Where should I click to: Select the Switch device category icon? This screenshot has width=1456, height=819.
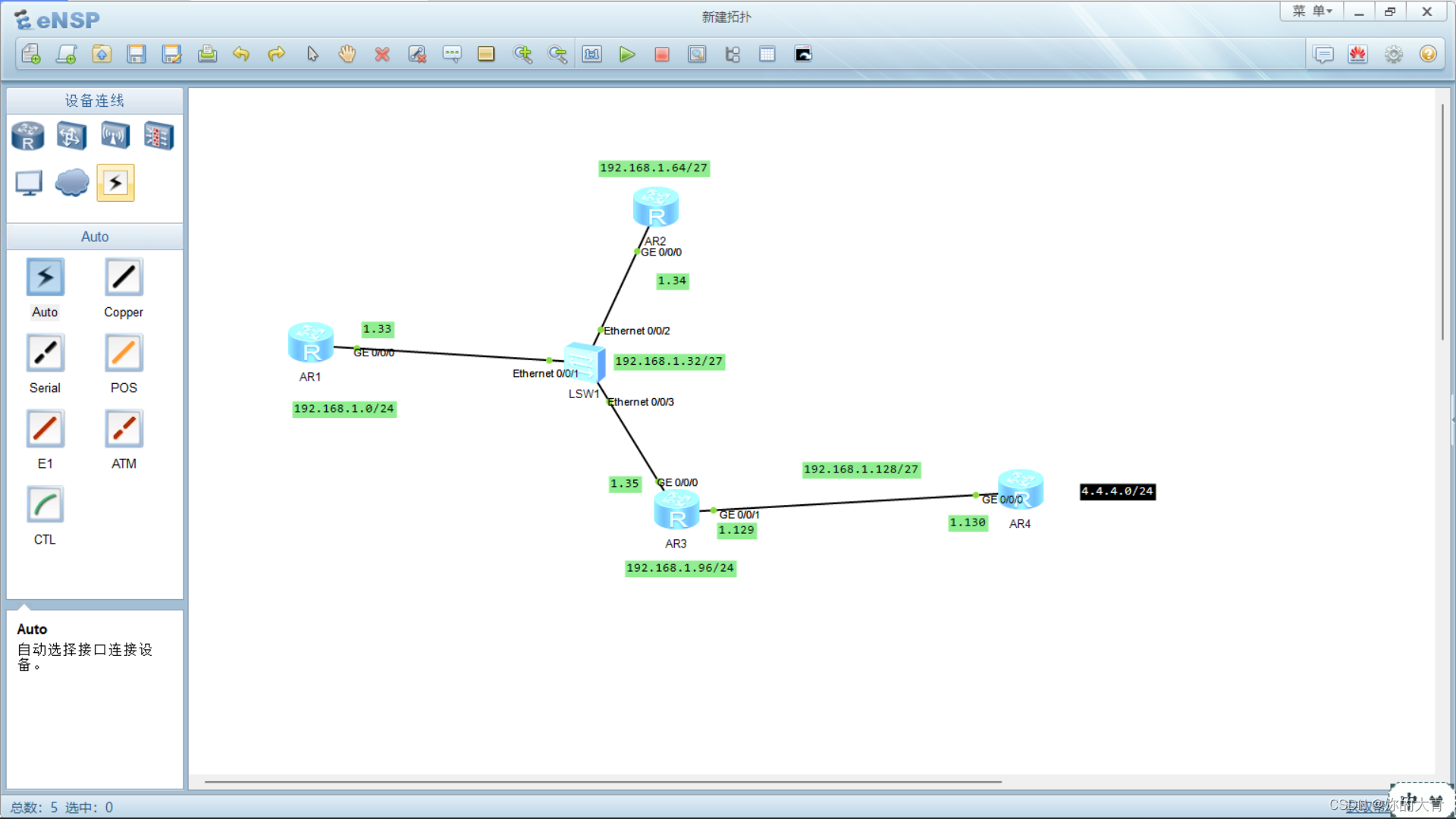(x=71, y=136)
